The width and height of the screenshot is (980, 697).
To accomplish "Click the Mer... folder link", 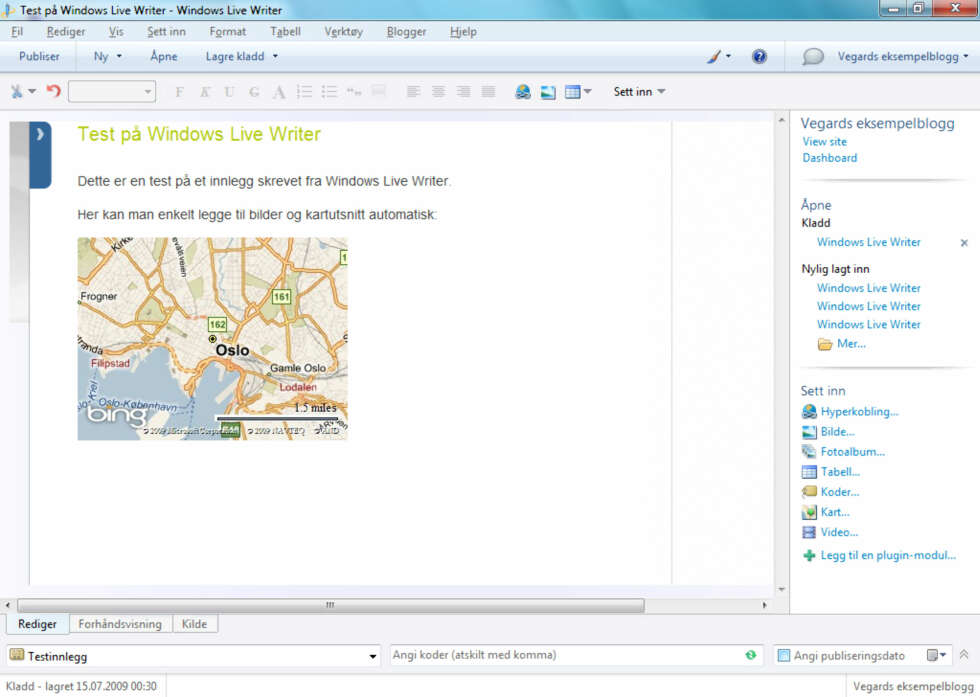I will point(842,344).
